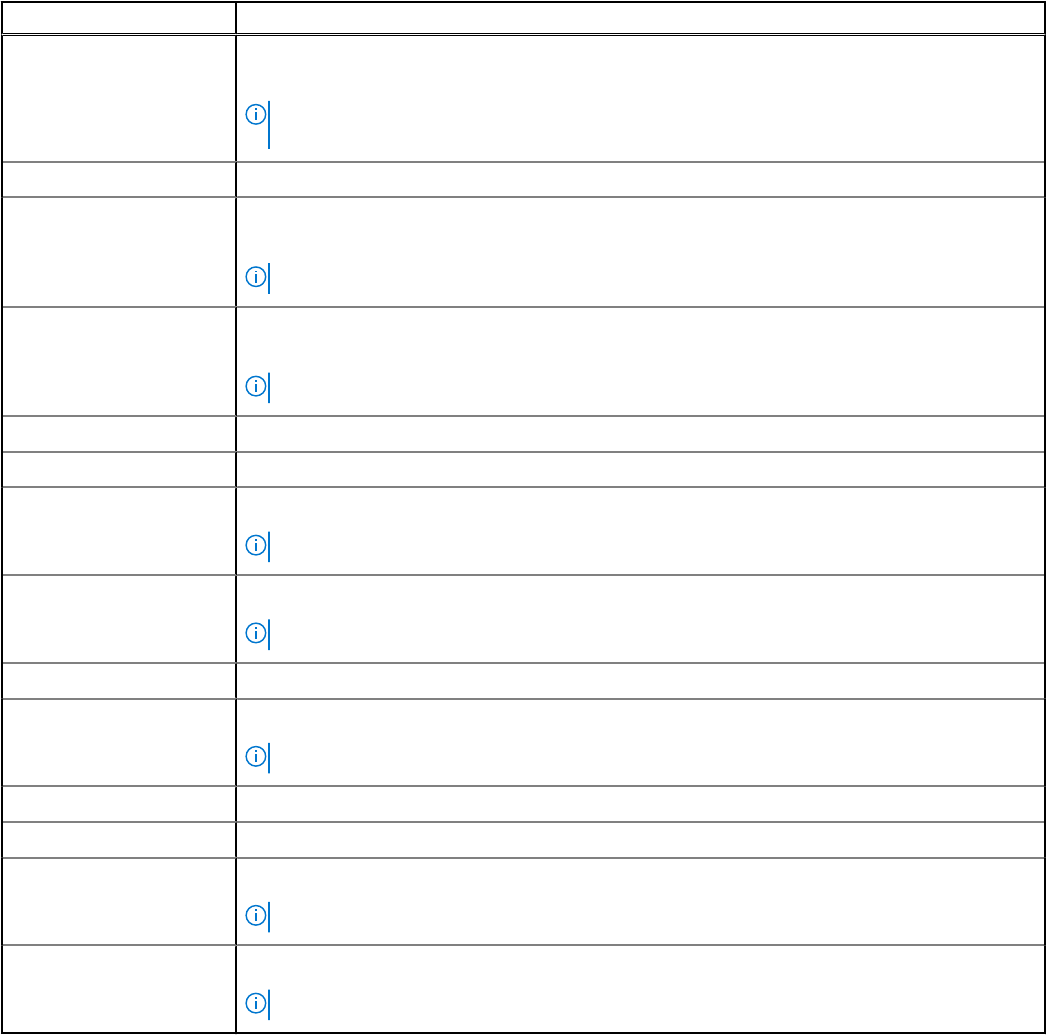Open the info note icon in the tenth body row
Viewport: 1046px width, 1035px height.
pyautogui.click(x=255, y=756)
